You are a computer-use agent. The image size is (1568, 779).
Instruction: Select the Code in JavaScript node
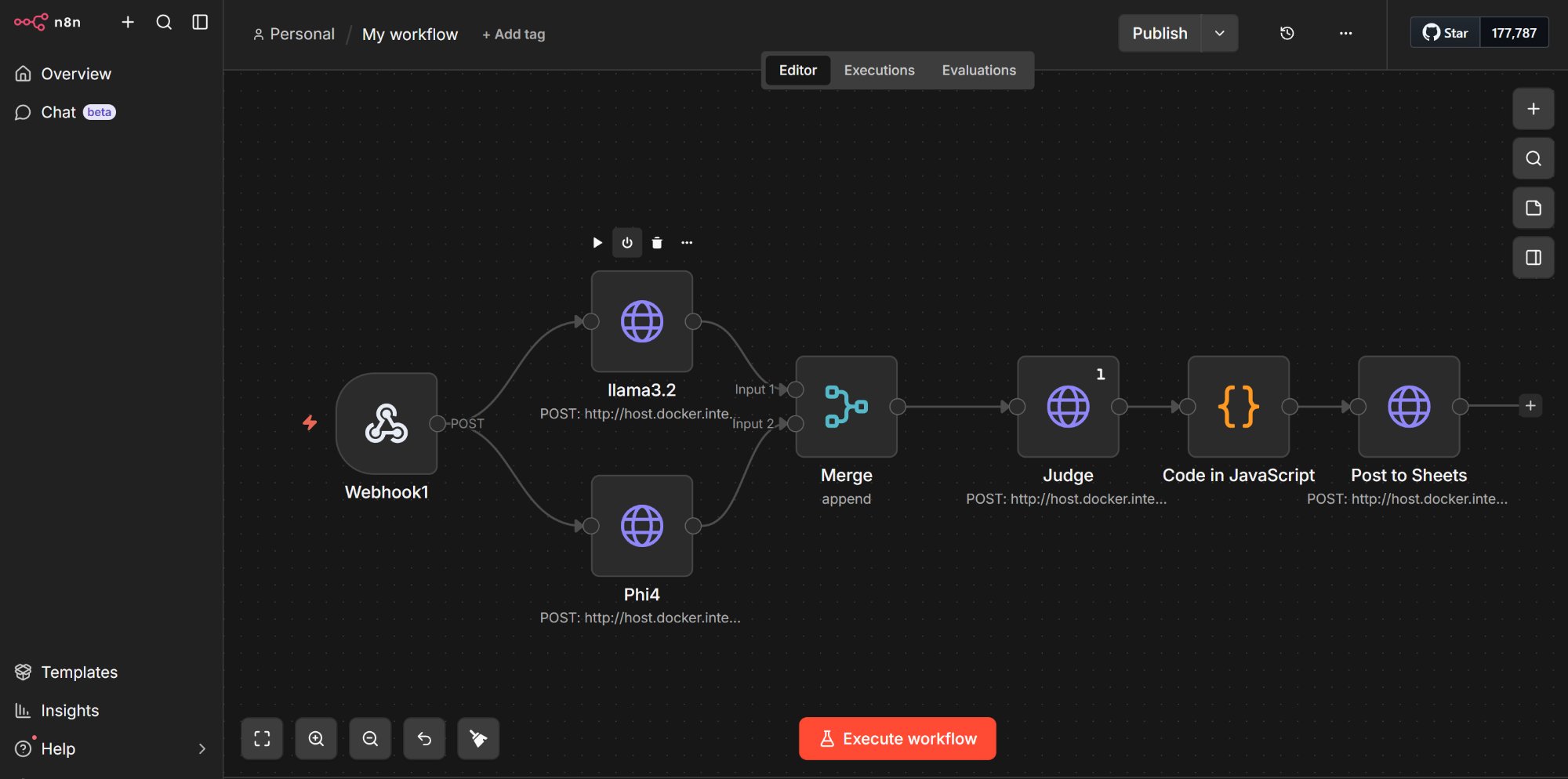[x=1239, y=407]
